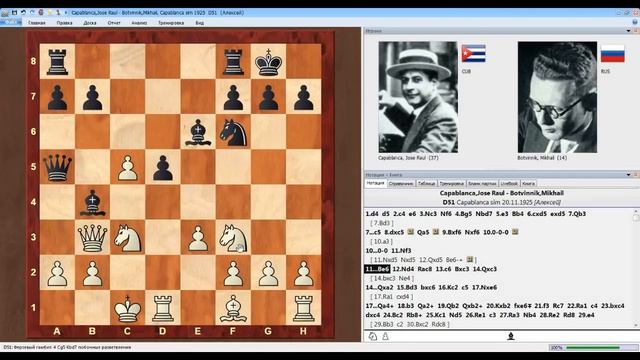Jump to move 7.Qb3 in notation

(x=577, y=213)
